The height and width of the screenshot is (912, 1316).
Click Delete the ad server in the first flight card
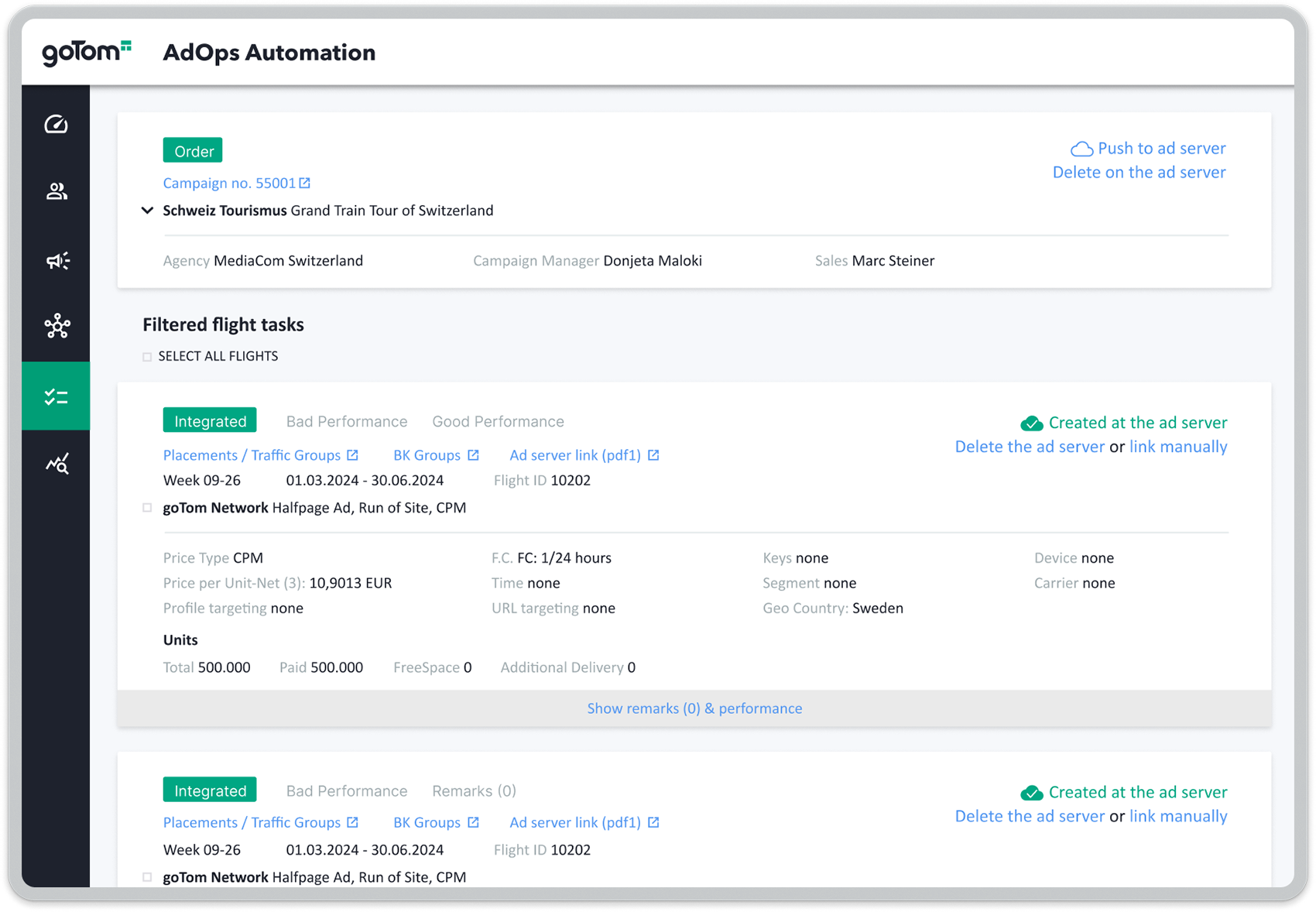click(x=1030, y=447)
